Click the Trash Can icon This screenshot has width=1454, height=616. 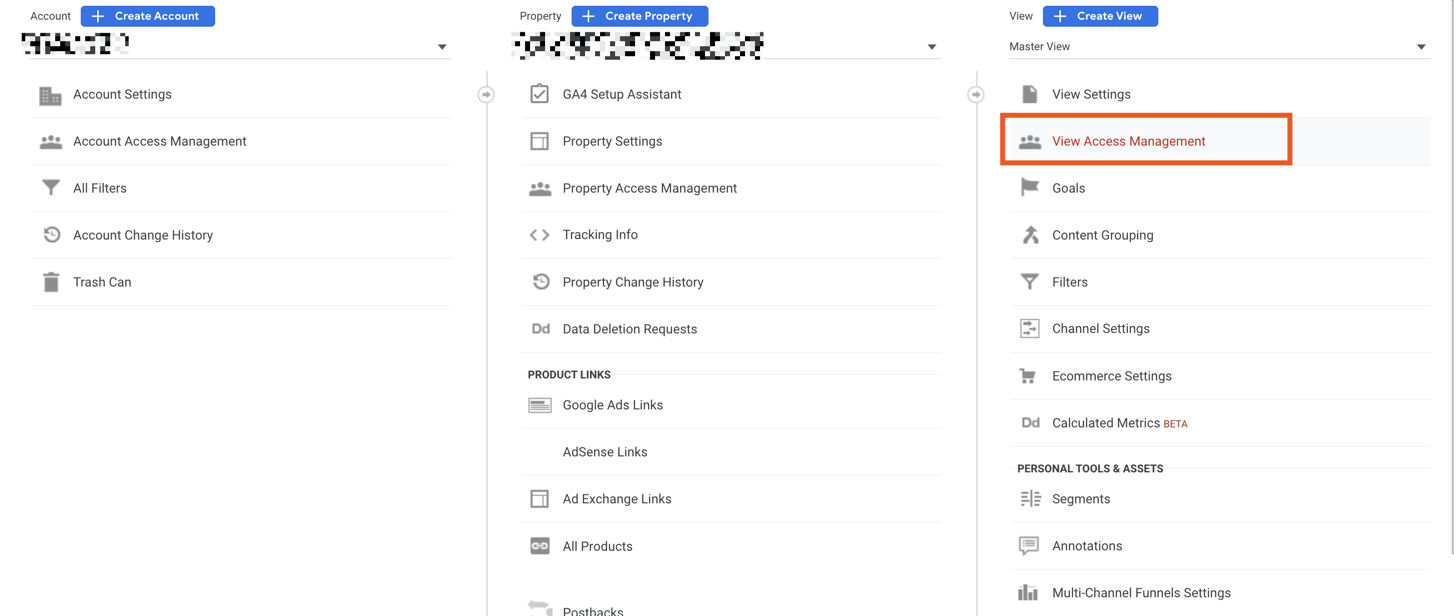(51, 282)
